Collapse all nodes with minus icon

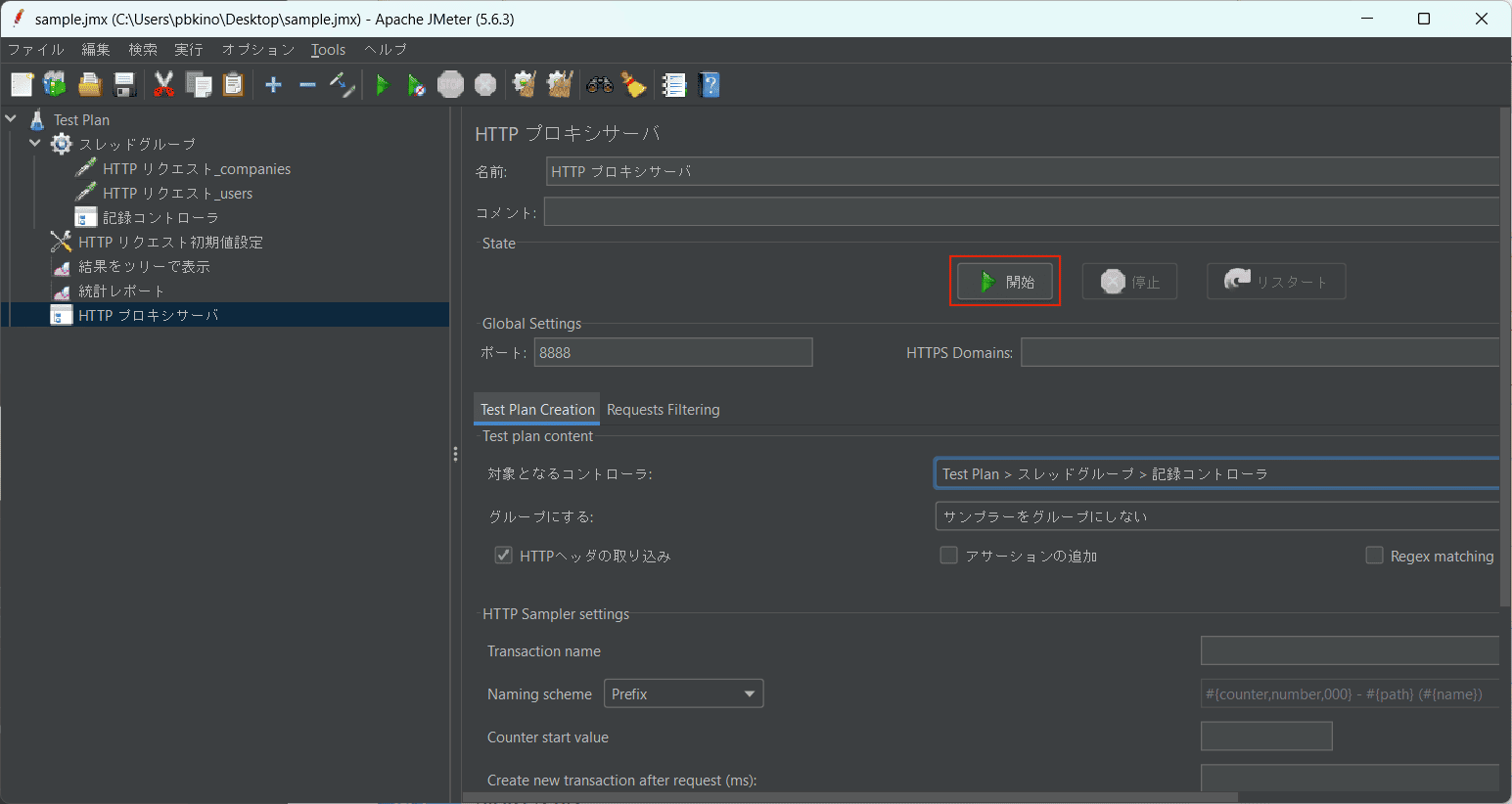coord(307,85)
